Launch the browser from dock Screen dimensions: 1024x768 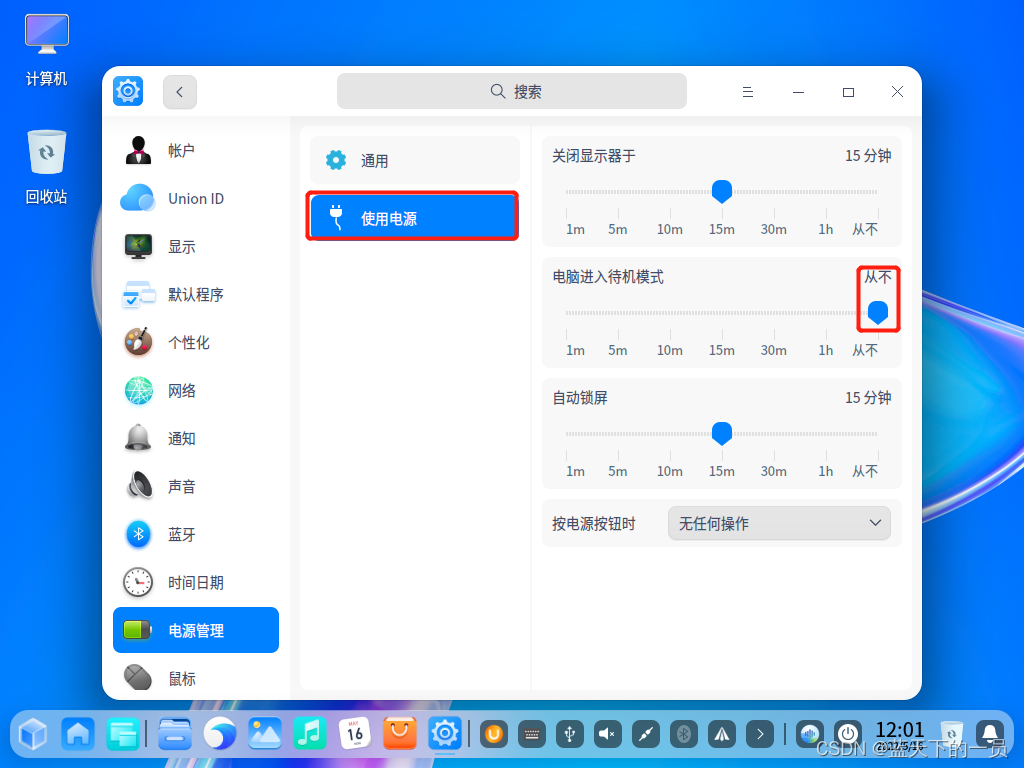pyautogui.click(x=219, y=734)
